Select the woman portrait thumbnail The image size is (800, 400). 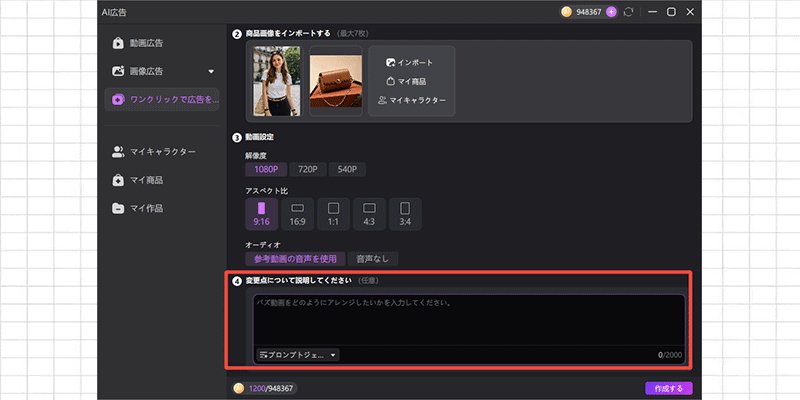[x=277, y=81]
